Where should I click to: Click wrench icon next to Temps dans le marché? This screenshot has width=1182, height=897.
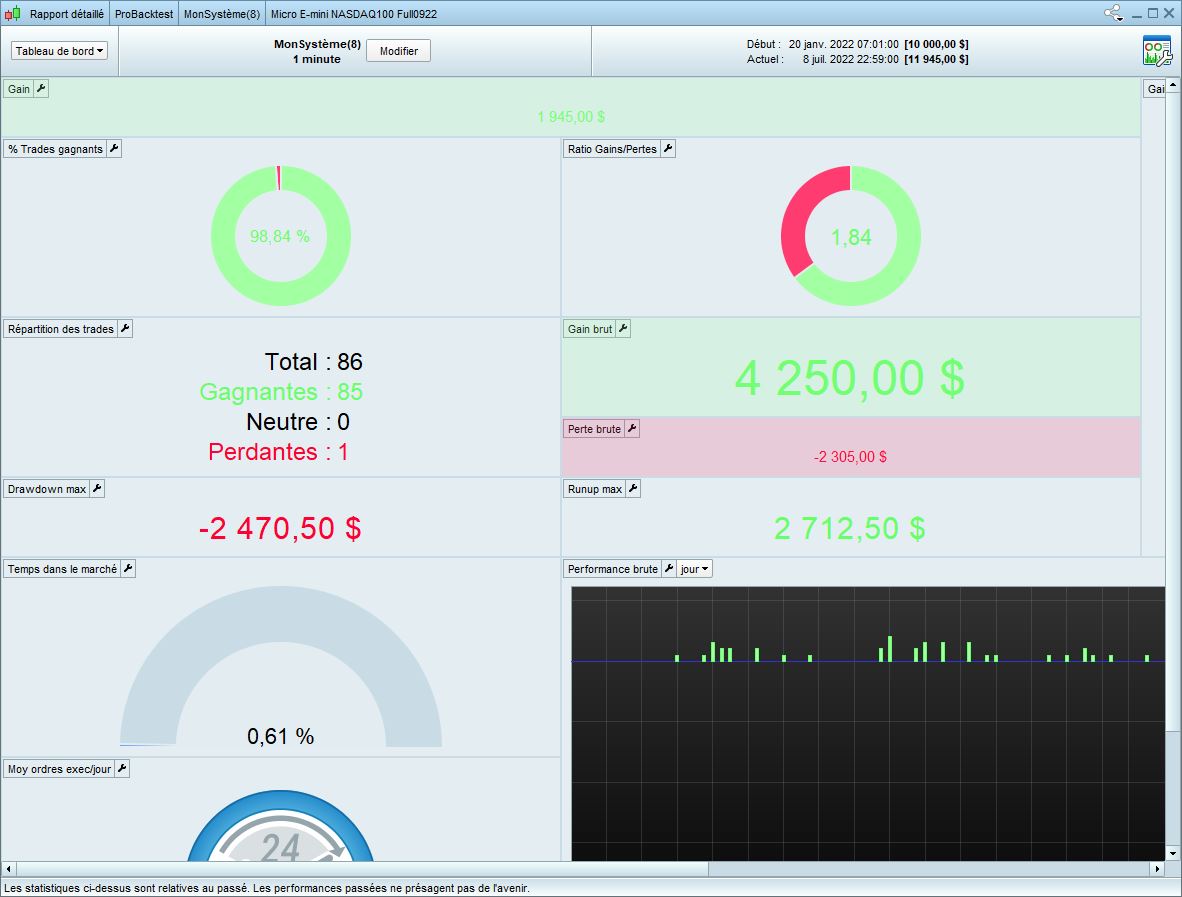pos(128,568)
